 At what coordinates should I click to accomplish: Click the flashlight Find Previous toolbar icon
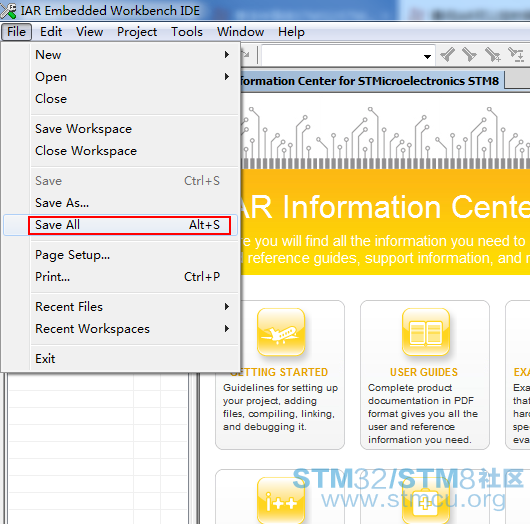click(x=448, y=54)
